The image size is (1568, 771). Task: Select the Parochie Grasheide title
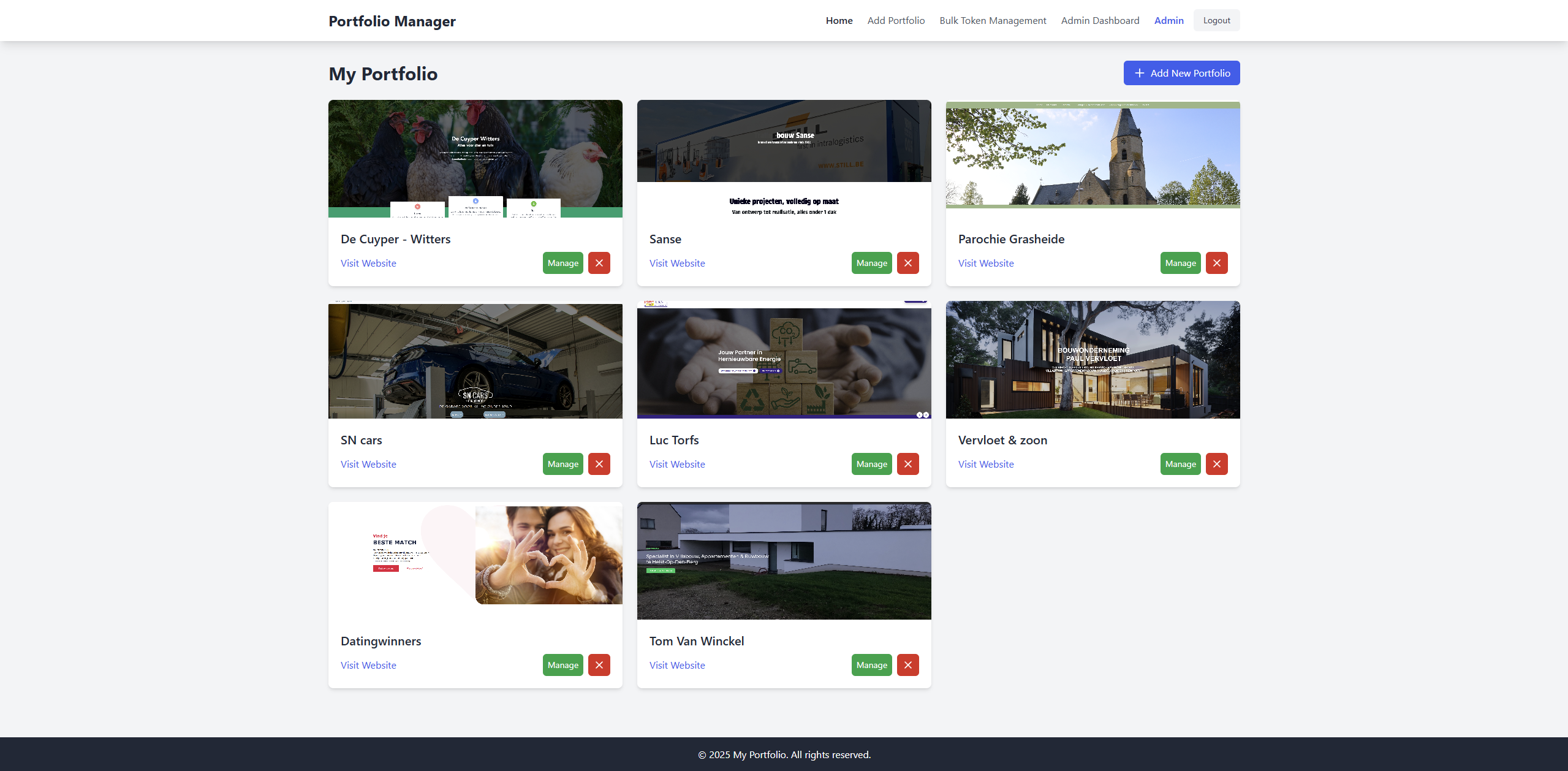[x=1011, y=239]
